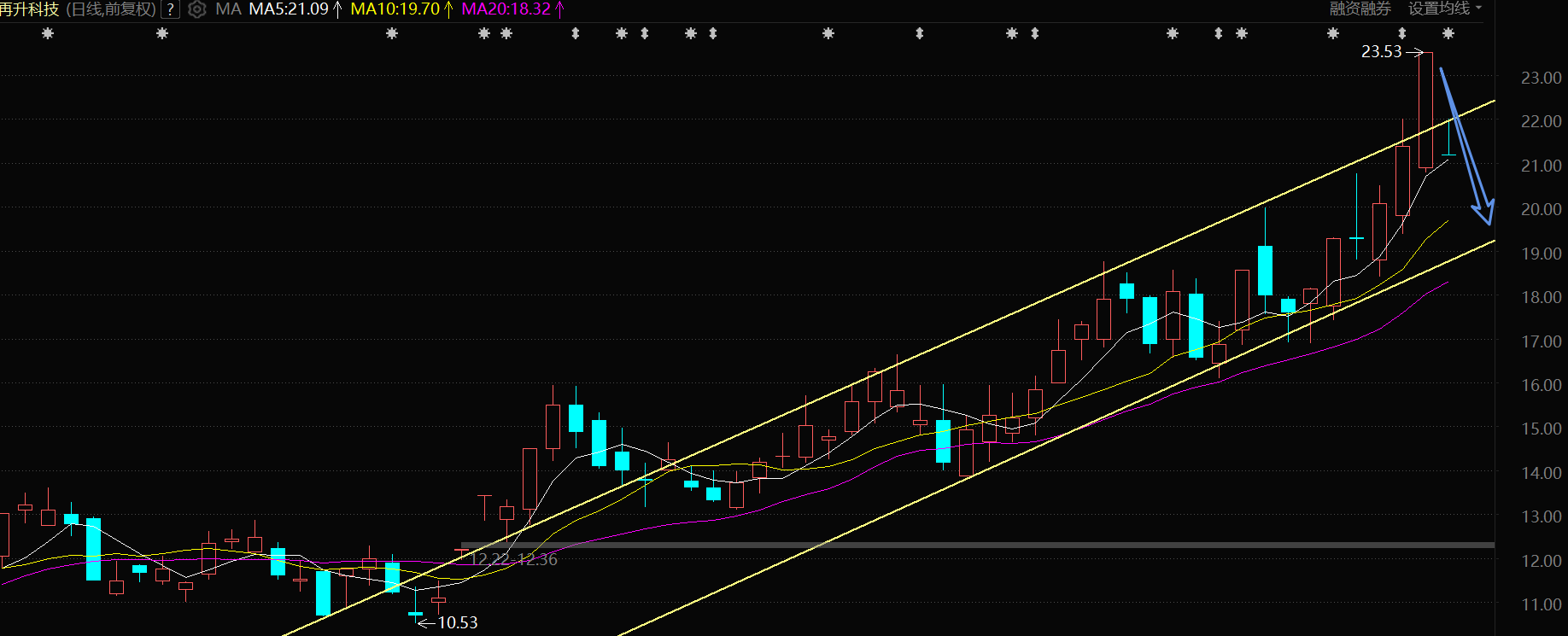Click 23.00 on the price axis
The image size is (1568, 636).
coord(1541,78)
